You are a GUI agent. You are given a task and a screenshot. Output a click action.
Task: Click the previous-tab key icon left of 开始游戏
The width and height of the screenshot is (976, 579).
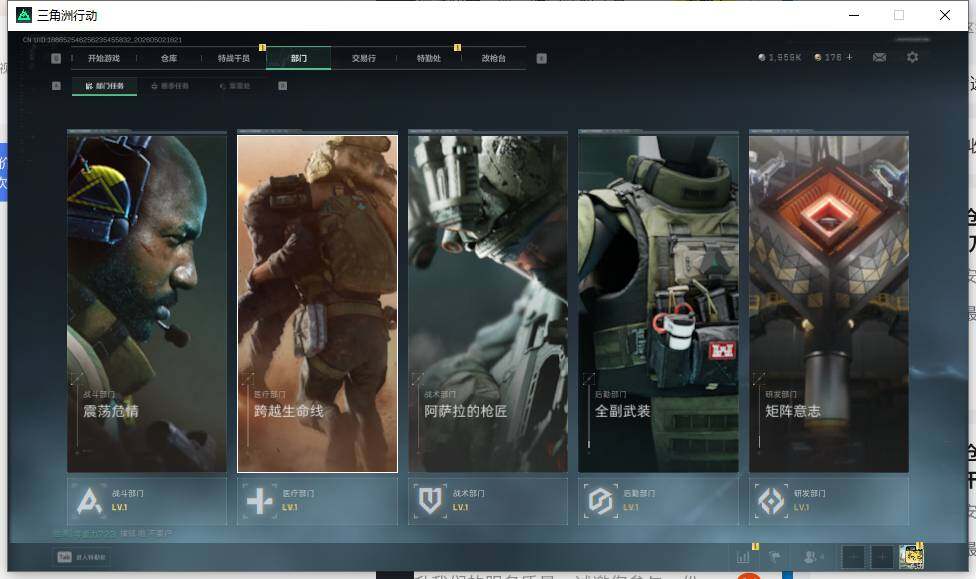click(x=56, y=59)
